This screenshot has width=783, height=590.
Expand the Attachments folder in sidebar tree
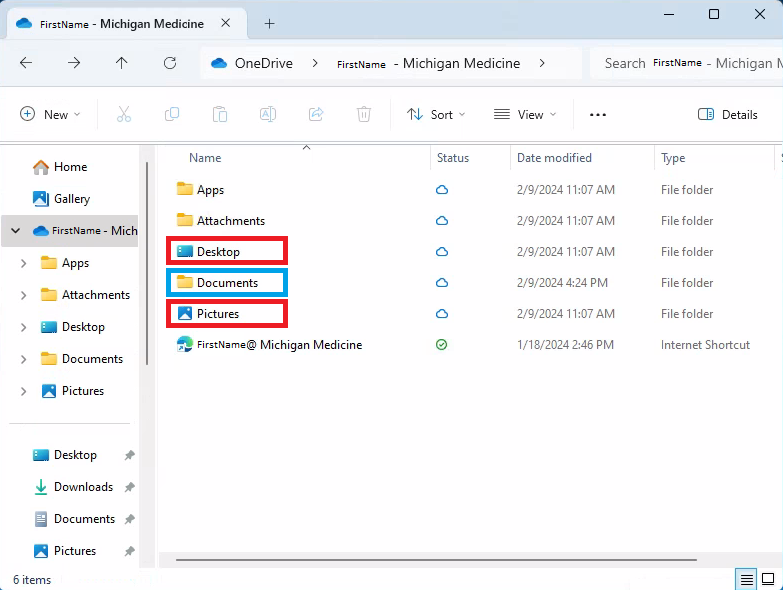pos(24,295)
